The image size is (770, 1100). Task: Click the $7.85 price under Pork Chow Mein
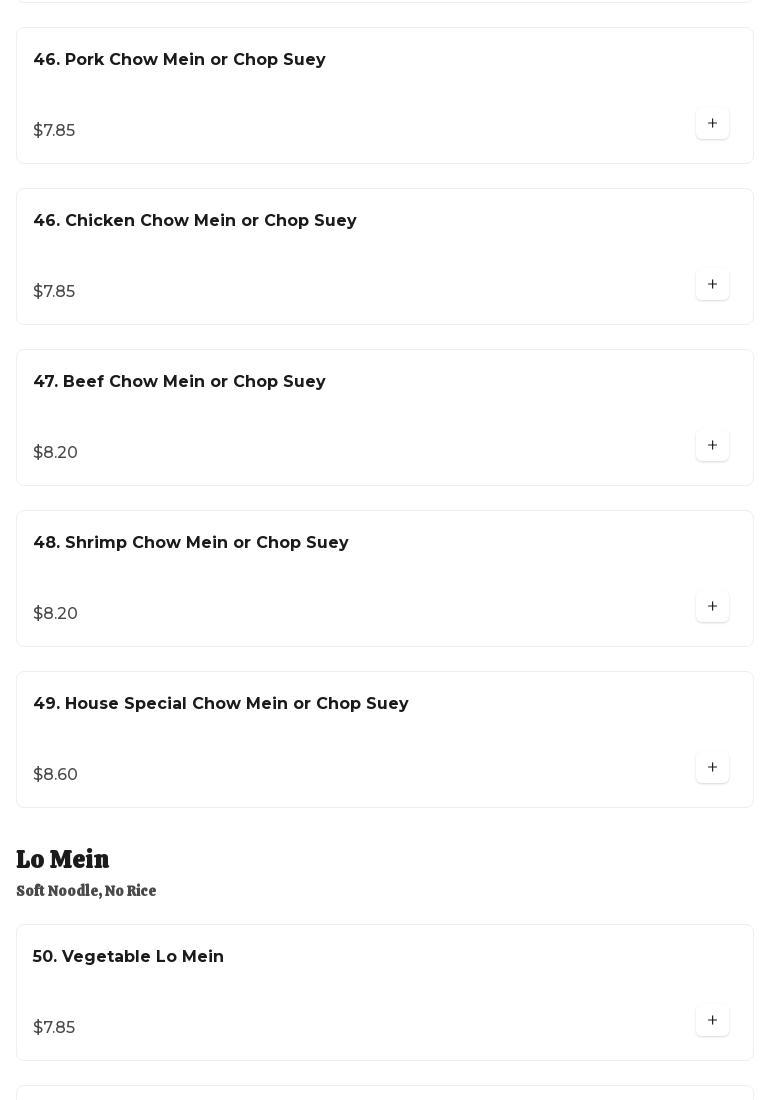(54, 131)
